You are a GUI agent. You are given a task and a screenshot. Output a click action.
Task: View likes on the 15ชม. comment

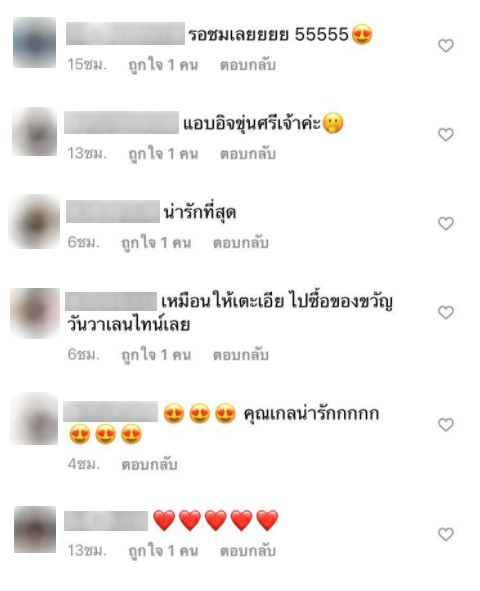163,65
